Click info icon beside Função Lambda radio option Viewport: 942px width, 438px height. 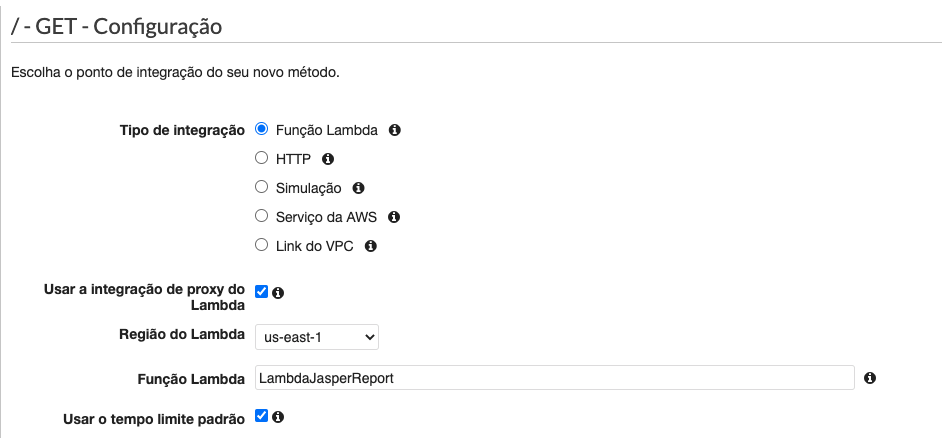click(394, 130)
